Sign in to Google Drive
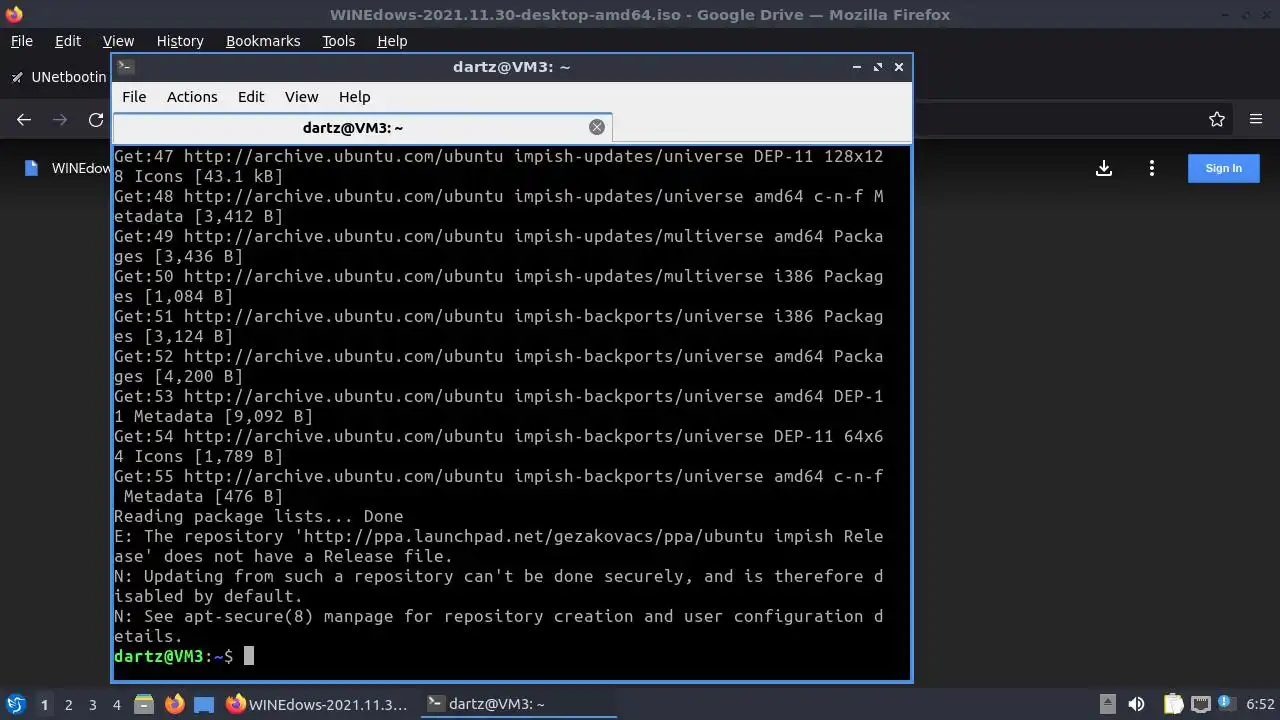 pyautogui.click(x=1223, y=168)
